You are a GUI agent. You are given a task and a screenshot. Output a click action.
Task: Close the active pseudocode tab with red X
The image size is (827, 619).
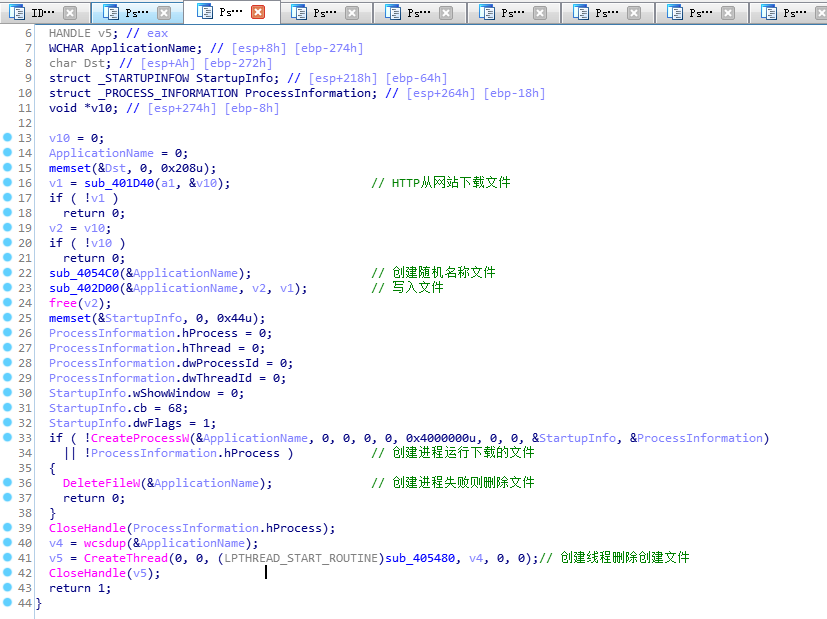258,12
